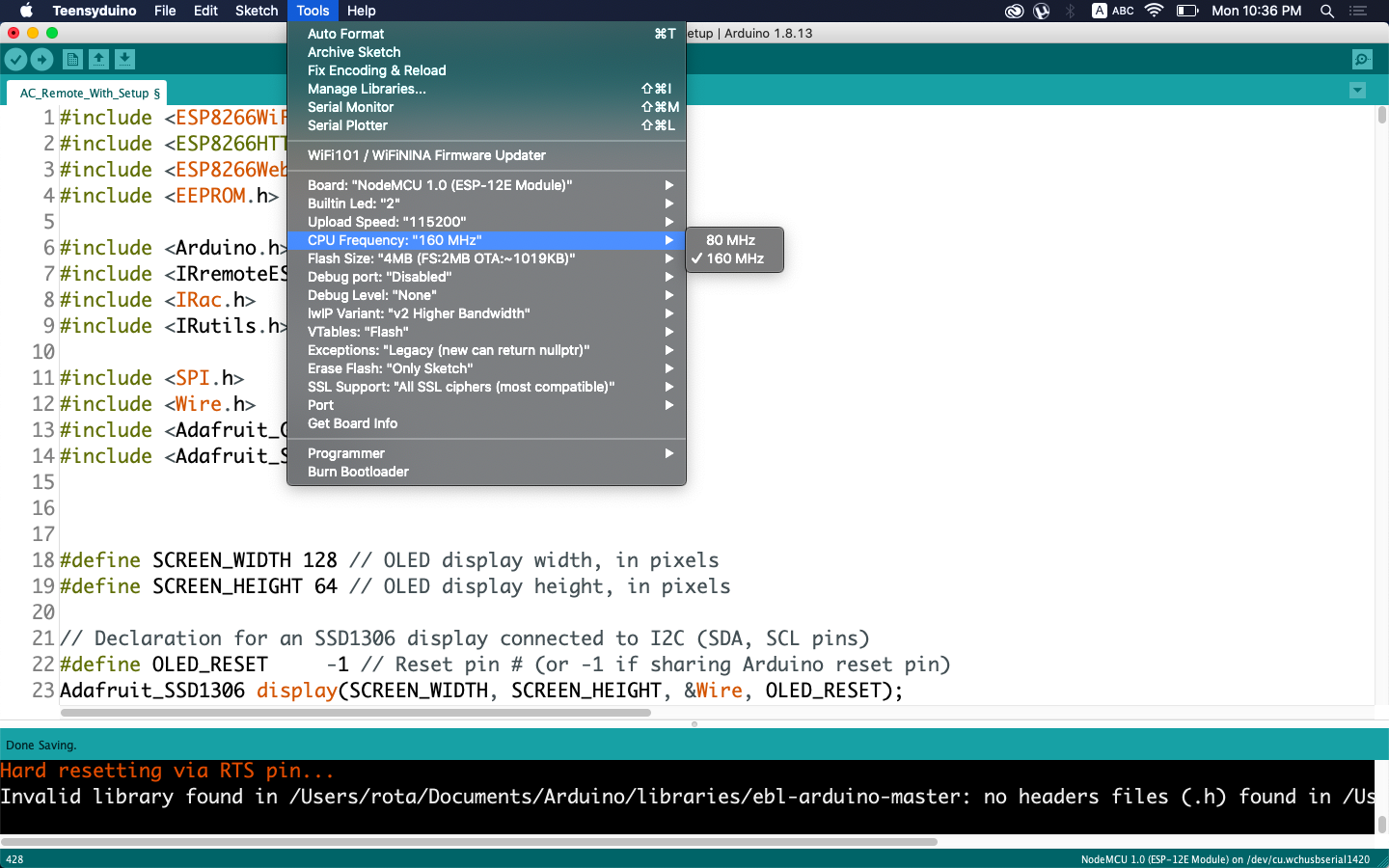Click the 'Done Saving.' status message
Image resolution: width=1389 pixels, height=868 pixels.
coord(41,745)
